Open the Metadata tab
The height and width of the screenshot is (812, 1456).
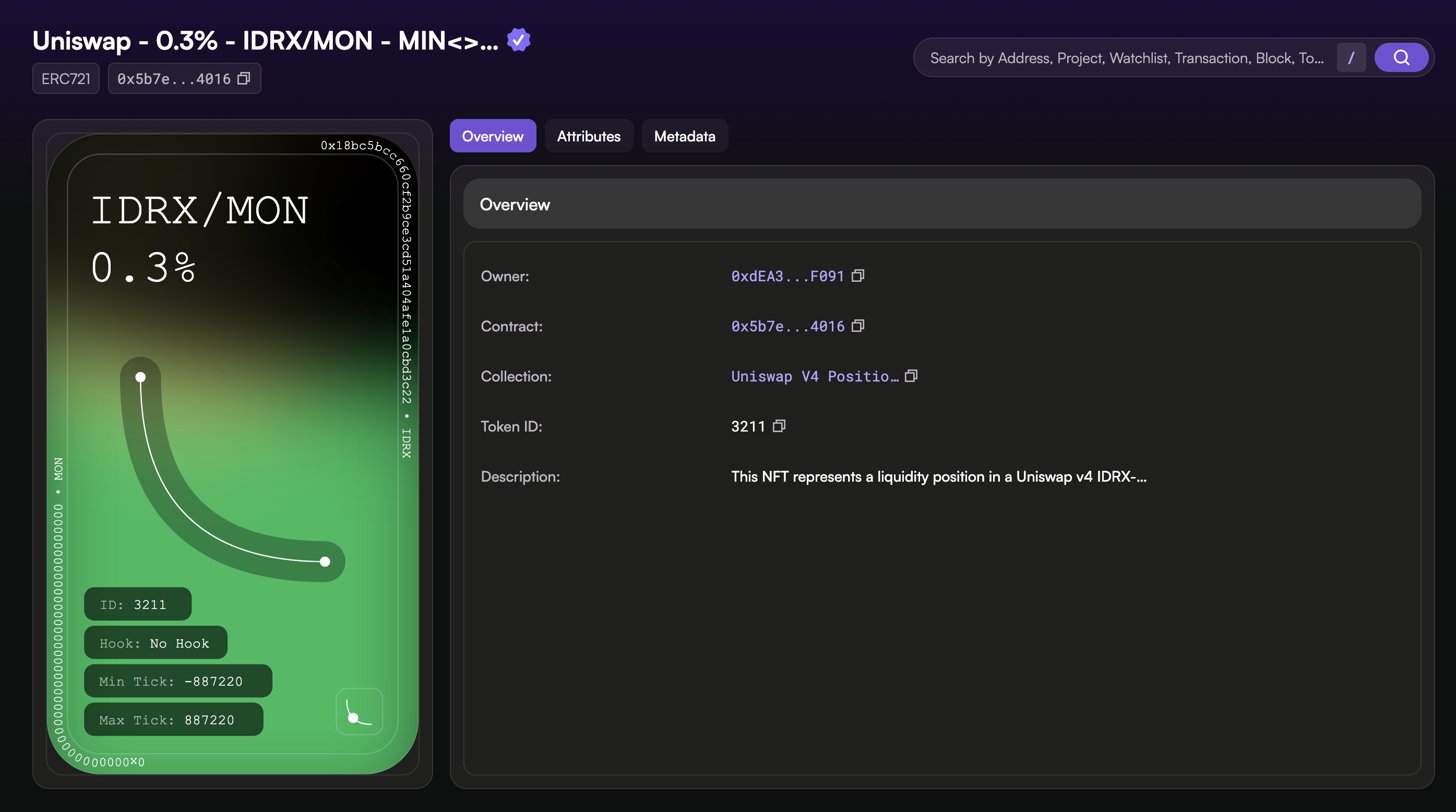click(x=684, y=136)
